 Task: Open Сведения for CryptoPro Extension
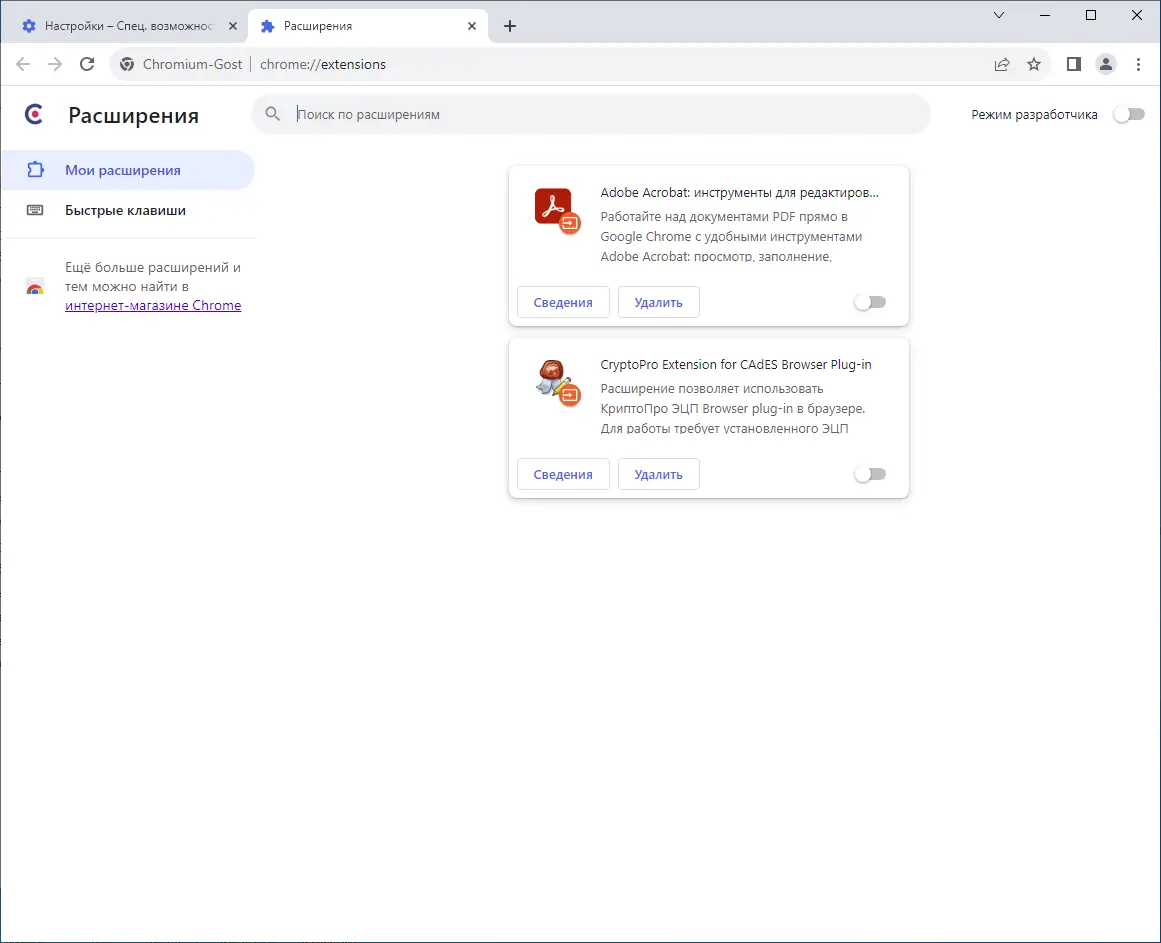563,474
